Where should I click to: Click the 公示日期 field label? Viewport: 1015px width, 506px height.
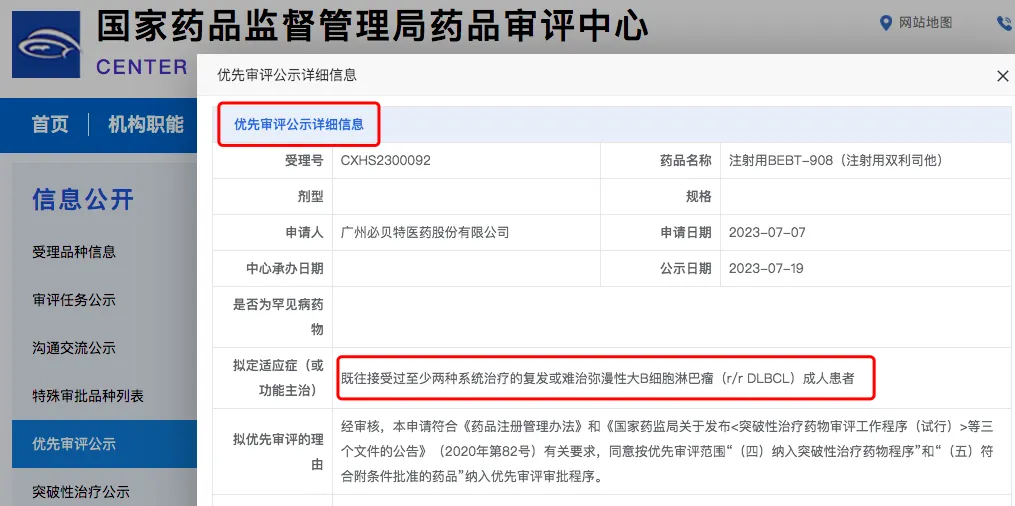click(686, 268)
